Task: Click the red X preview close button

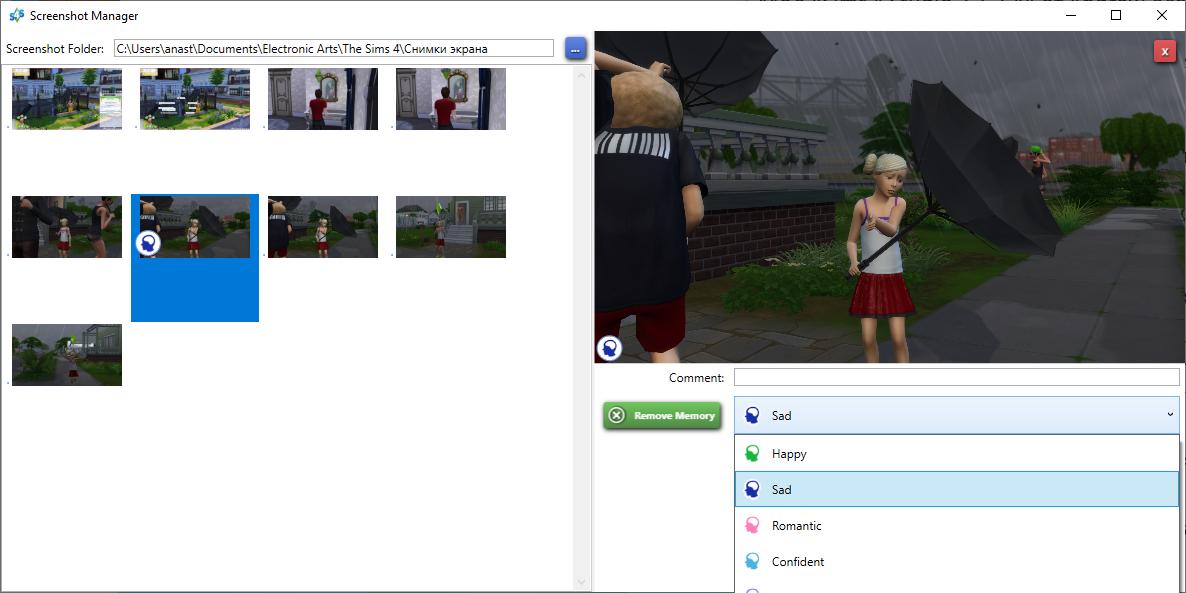Action: coord(1164,51)
